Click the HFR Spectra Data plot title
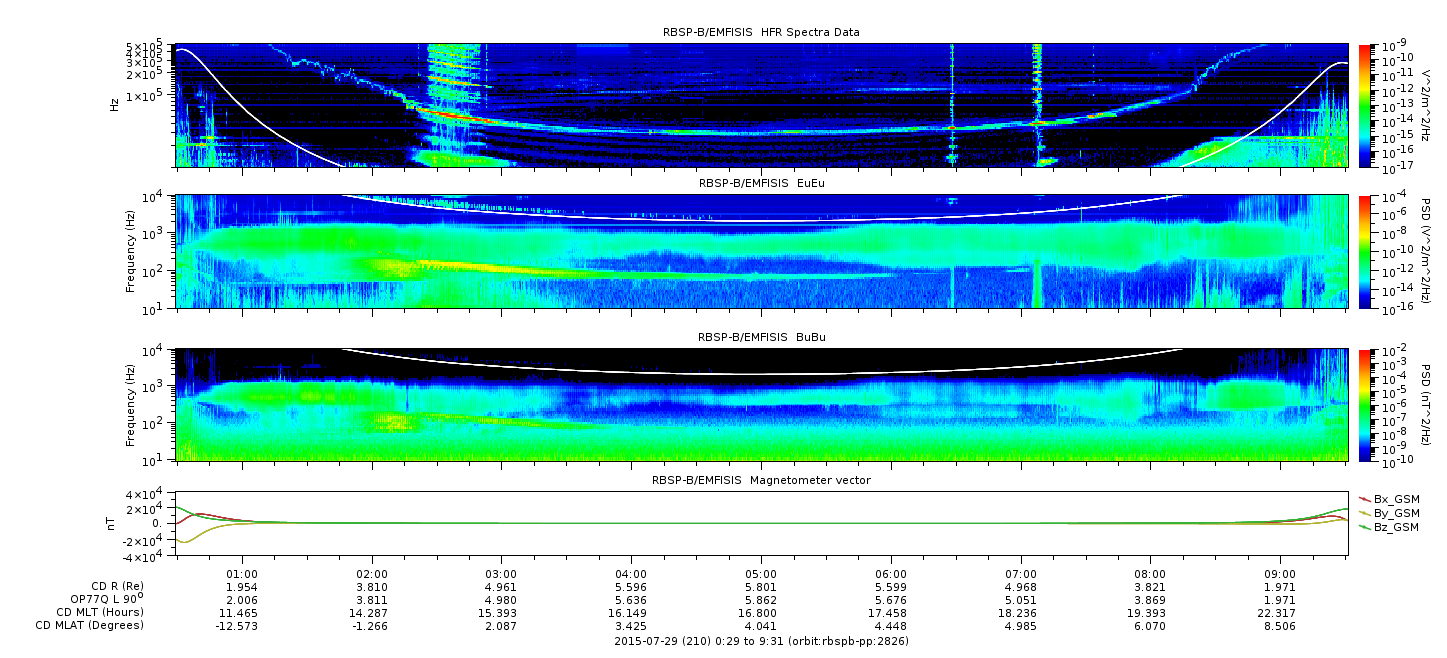 (x=761, y=32)
